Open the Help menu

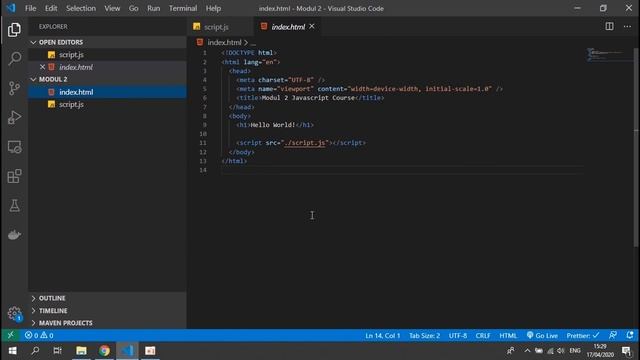tap(213, 8)
